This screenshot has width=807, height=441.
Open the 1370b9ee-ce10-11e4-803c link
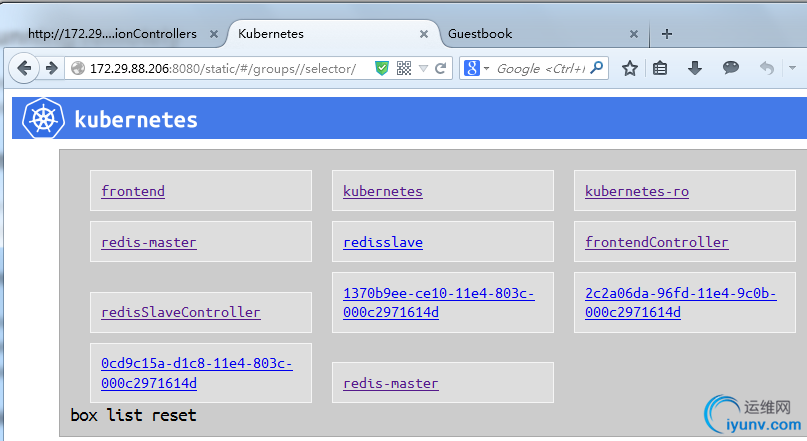438,303
